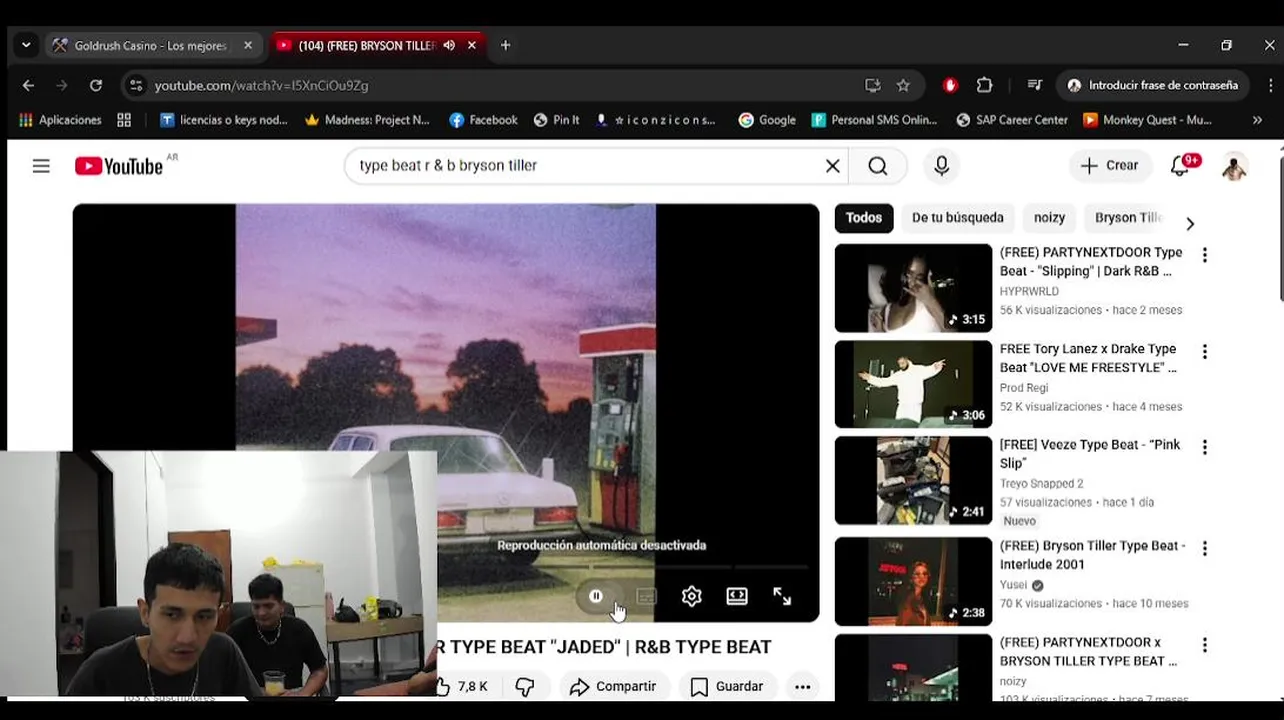This screenshot has height=720, width=1284.
Task: Open the extensions puzzle icon
Action: pos(984,86)
